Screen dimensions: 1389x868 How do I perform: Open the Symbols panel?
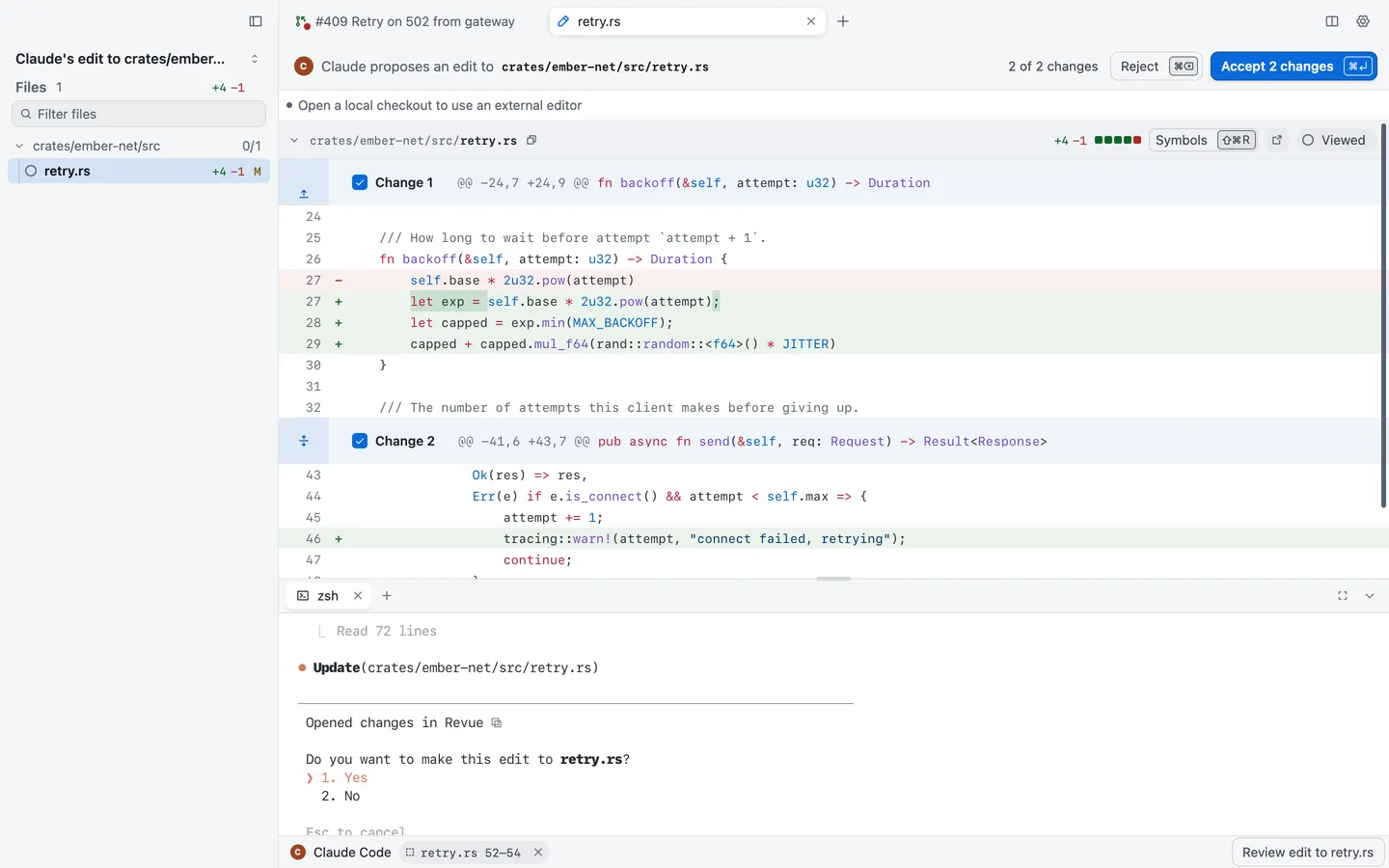pos(1203,140)
